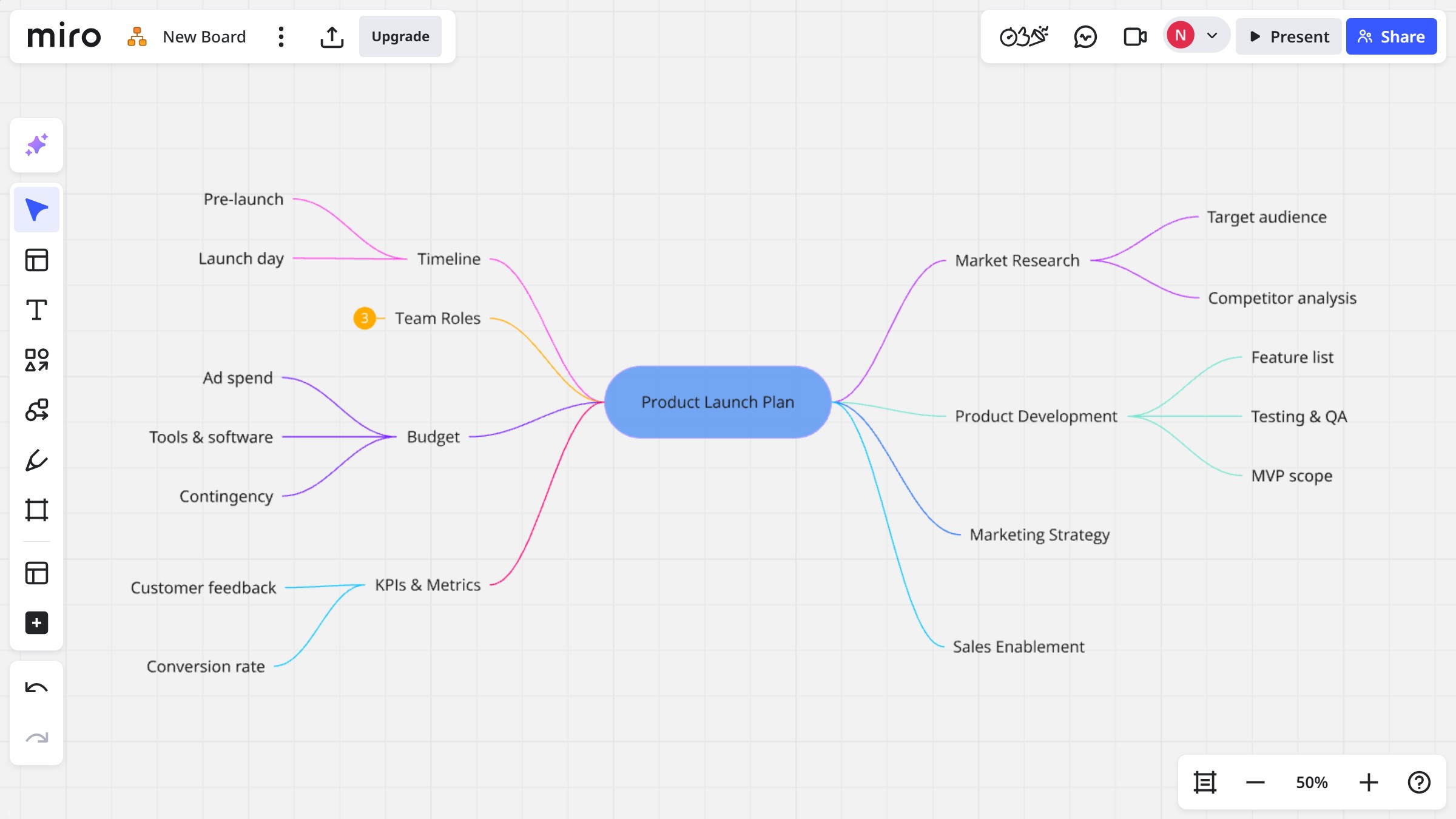Expand the collapsed Team Roles branch badge

coord(365,317)
